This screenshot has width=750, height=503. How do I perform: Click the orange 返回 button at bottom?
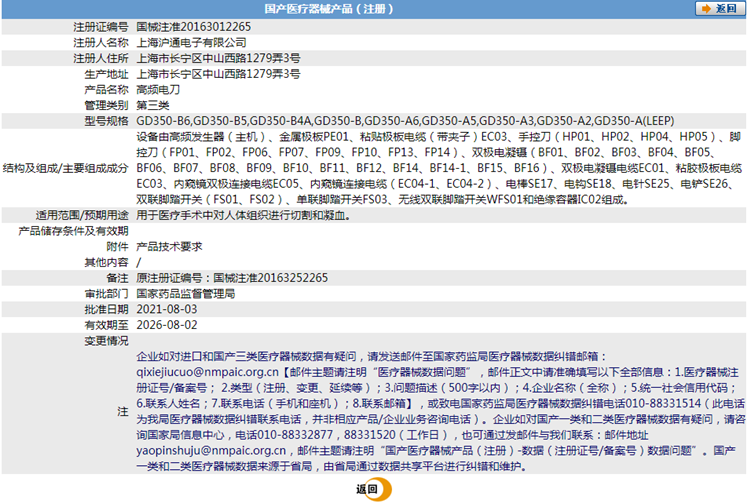(374, 489)
